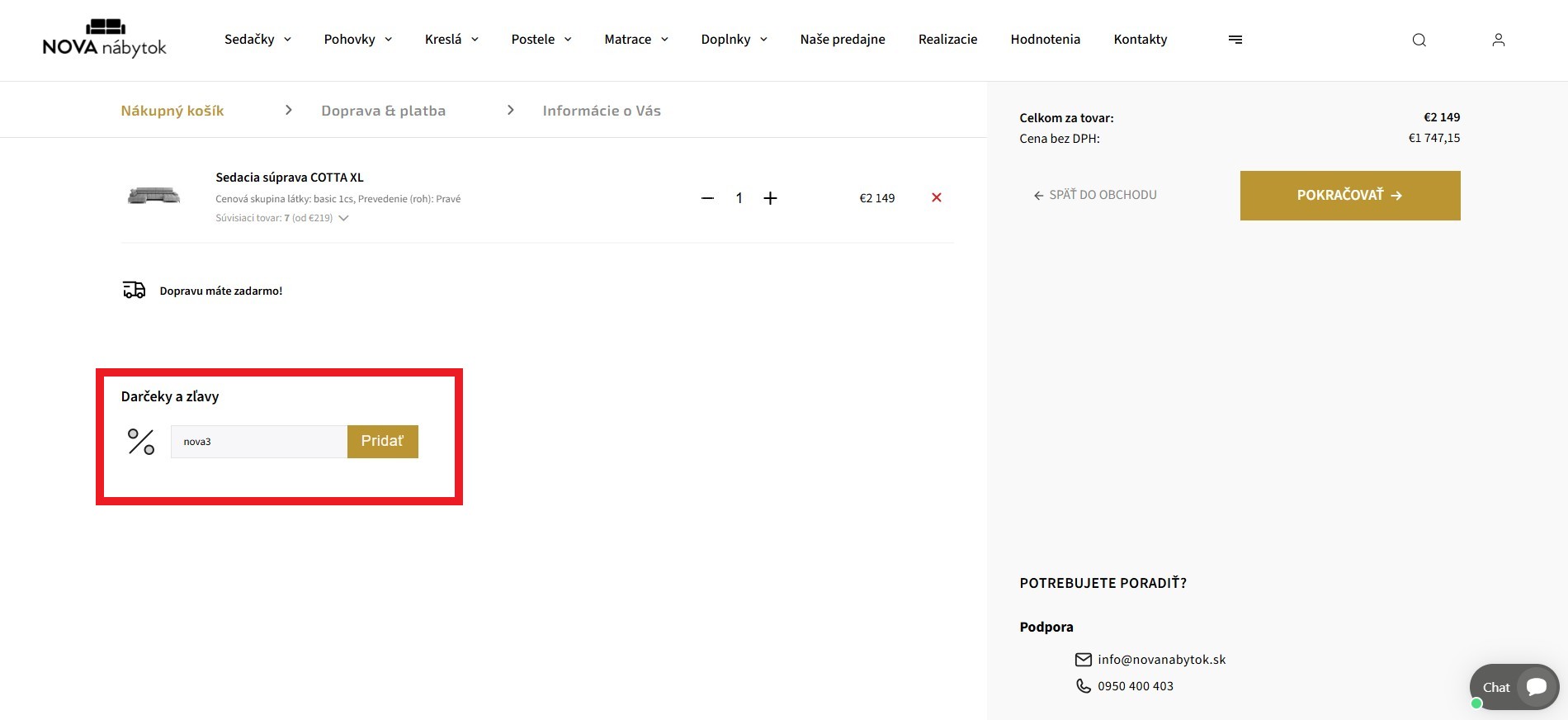
Task: Click the free delivery truck icon
Action: (134, 290)
